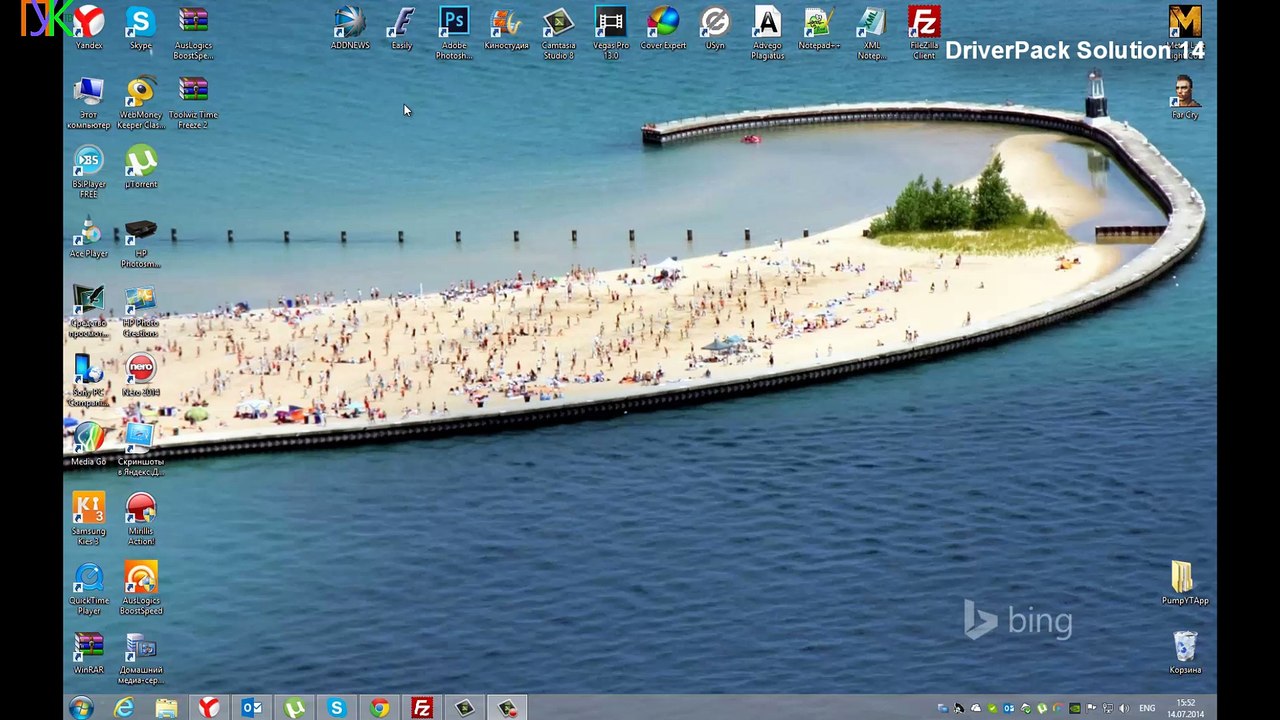1280x720 pixels.
Task: Launch Google Chrome from the taskbar
Action: pos(379,708)
